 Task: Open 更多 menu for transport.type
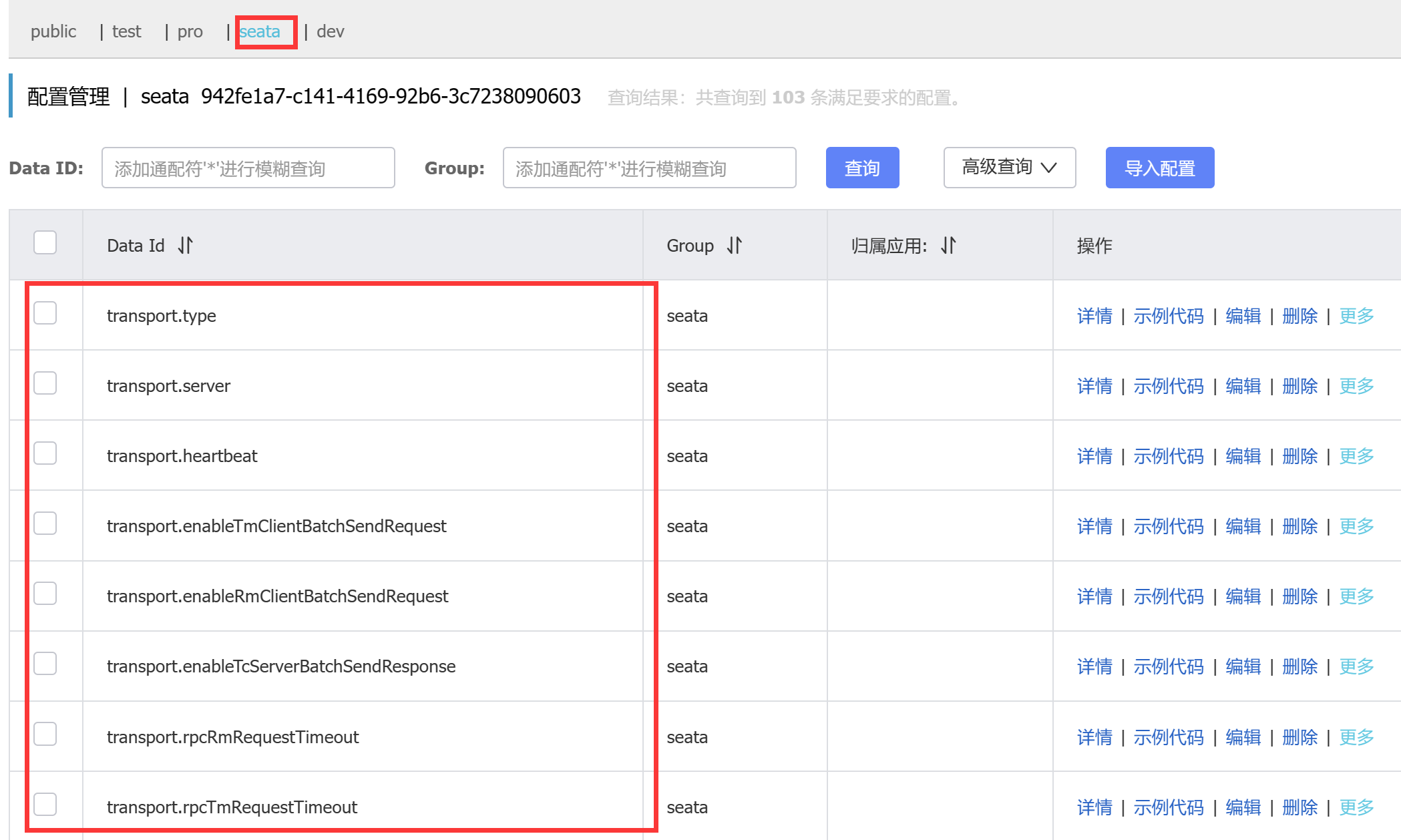point(1356,316)
